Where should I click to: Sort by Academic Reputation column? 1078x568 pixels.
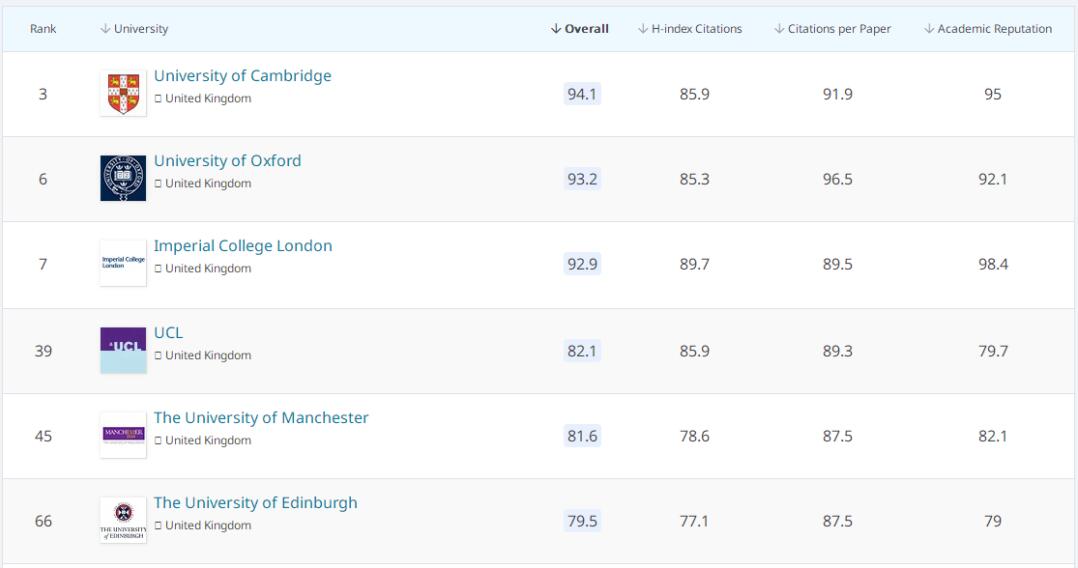[988, 29]
